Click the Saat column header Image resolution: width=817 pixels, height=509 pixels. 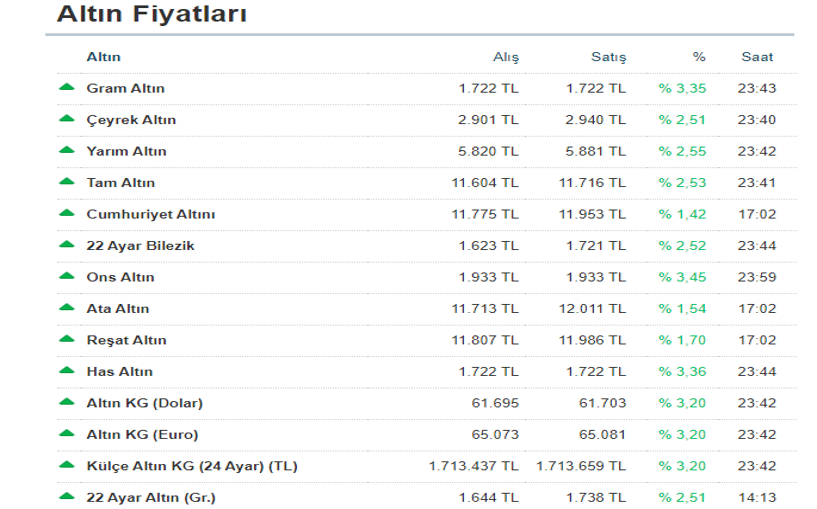(x=757, y=57)
